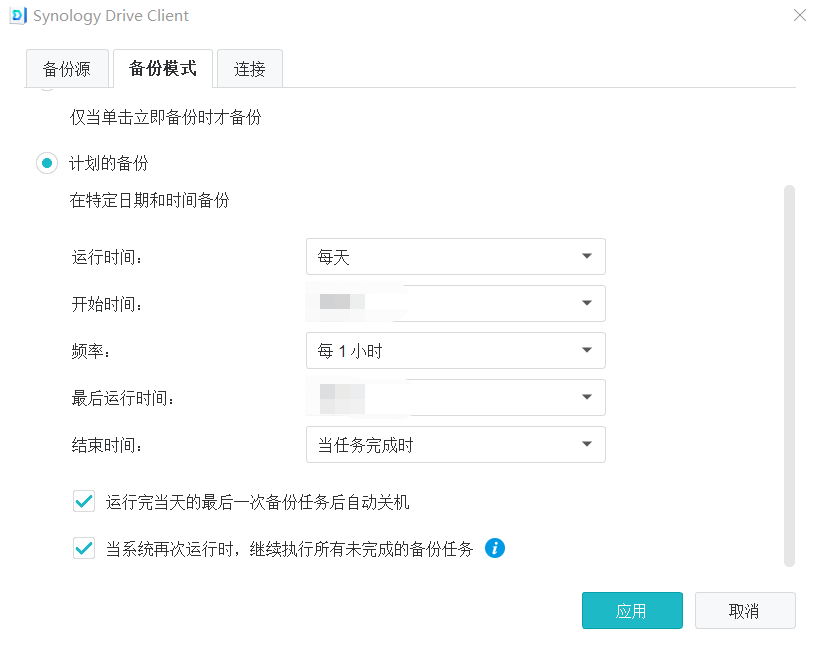The height and width of the screenshot is (652, 819).
Task: Click the Synology Drive Client logo icon
Action: pyautogui.click(x=18, y=16)
